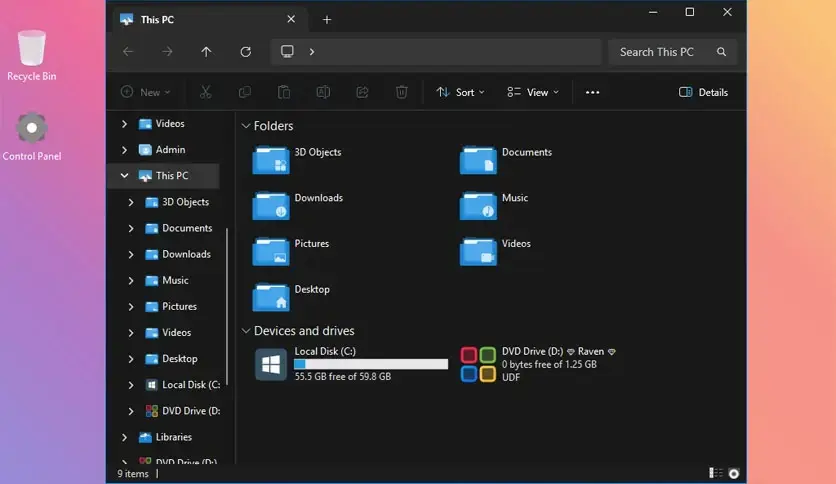
Task: Click the address bar path field
Action: point(436,52)
